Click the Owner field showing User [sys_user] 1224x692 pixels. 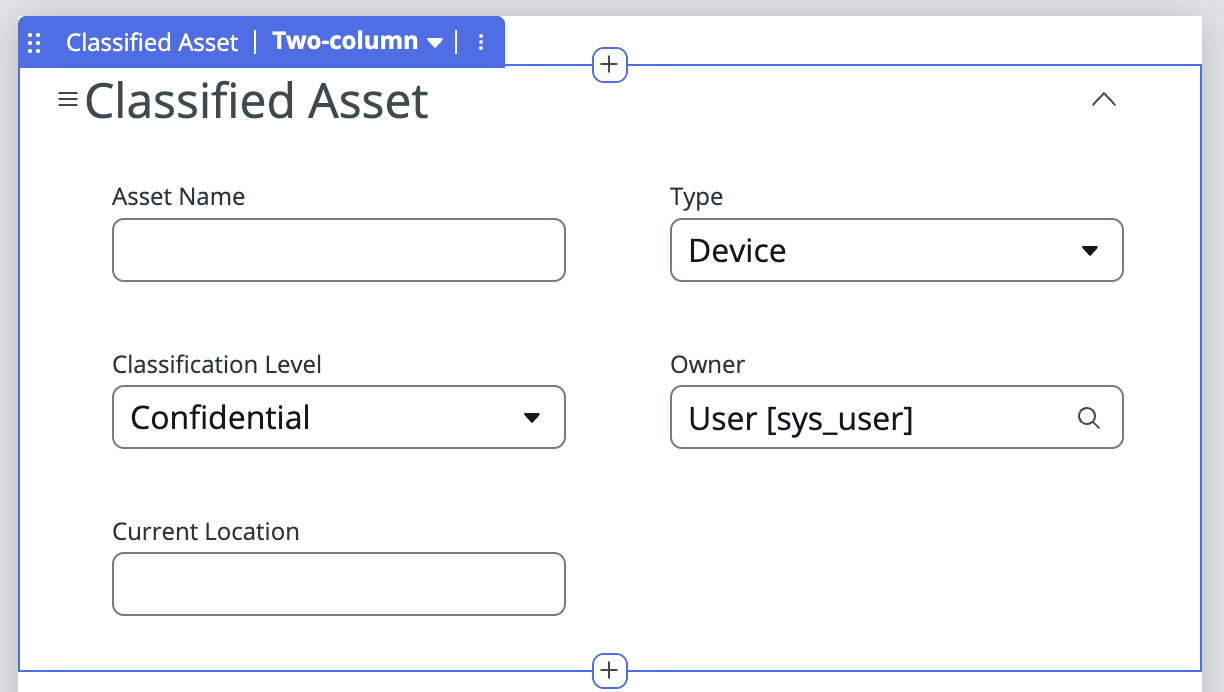[880, 417]
